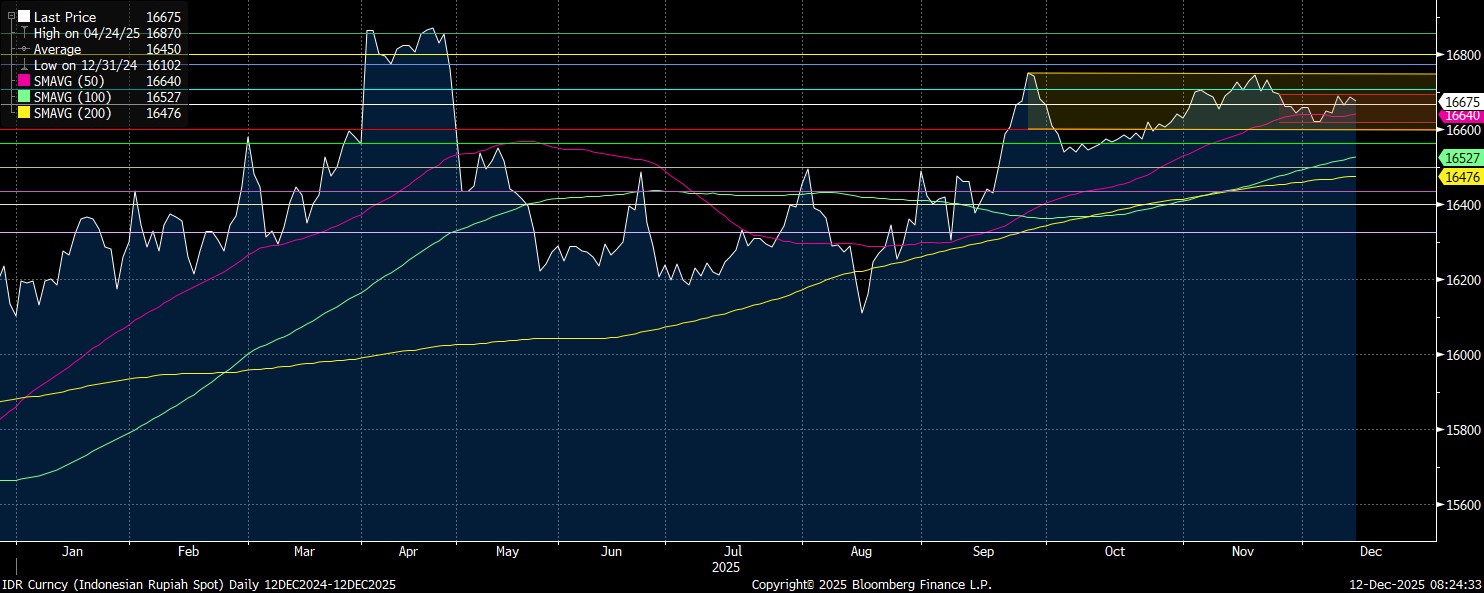Click the Average marker icon in legend
1484x593 pixels.
(24, 49)
